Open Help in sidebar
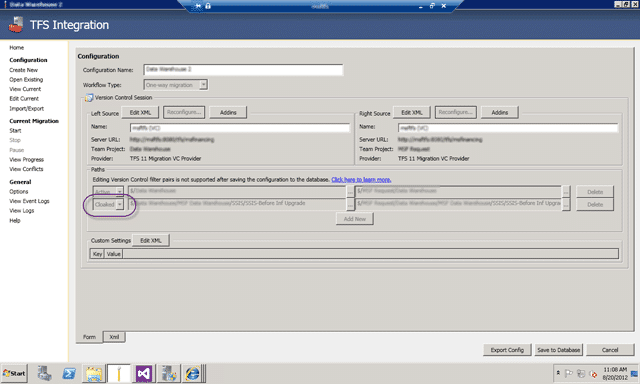Image resolution: width=640 pixels, height=384 pixels. 15,220
